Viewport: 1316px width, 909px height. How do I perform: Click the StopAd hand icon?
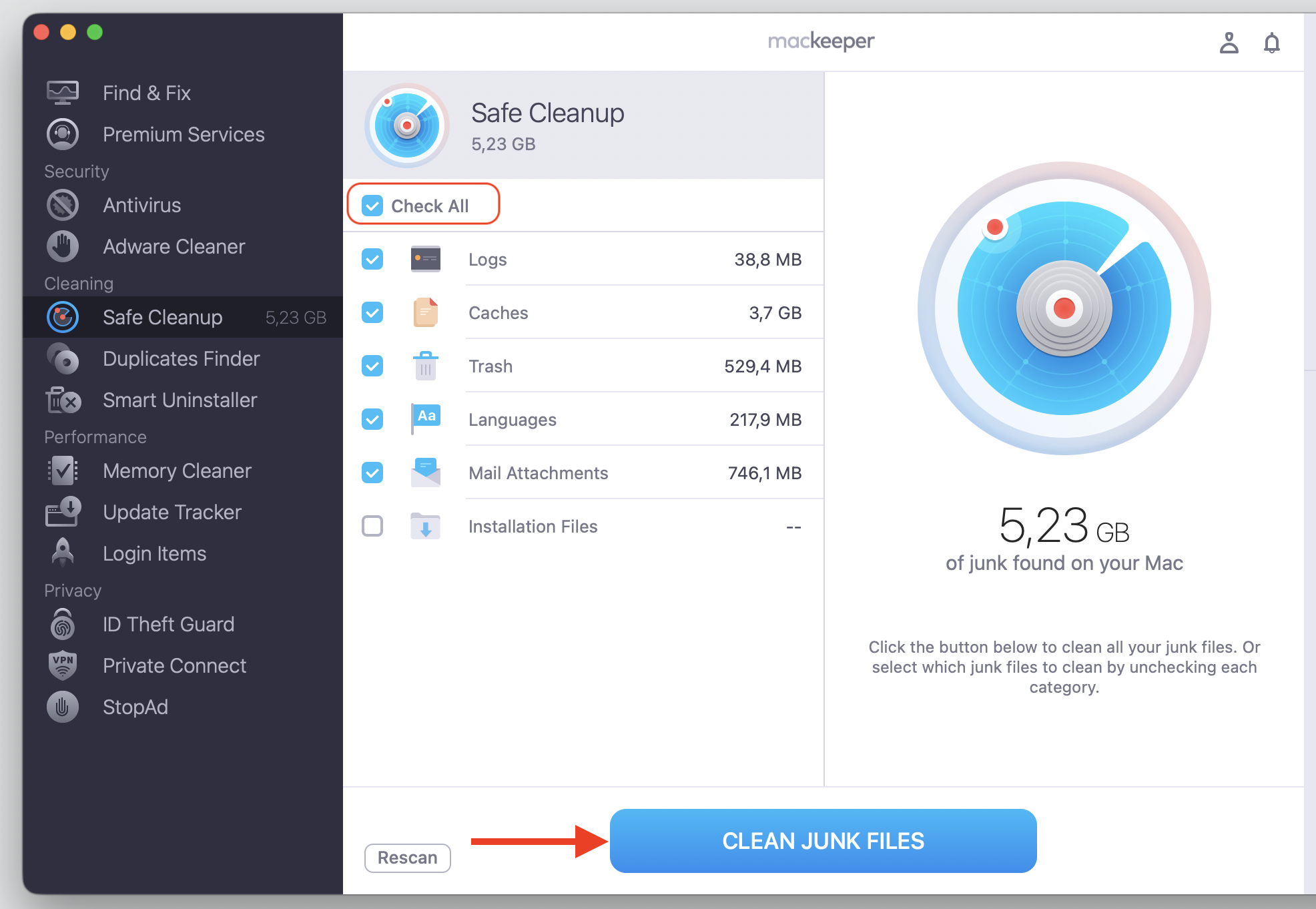point(63,707)
